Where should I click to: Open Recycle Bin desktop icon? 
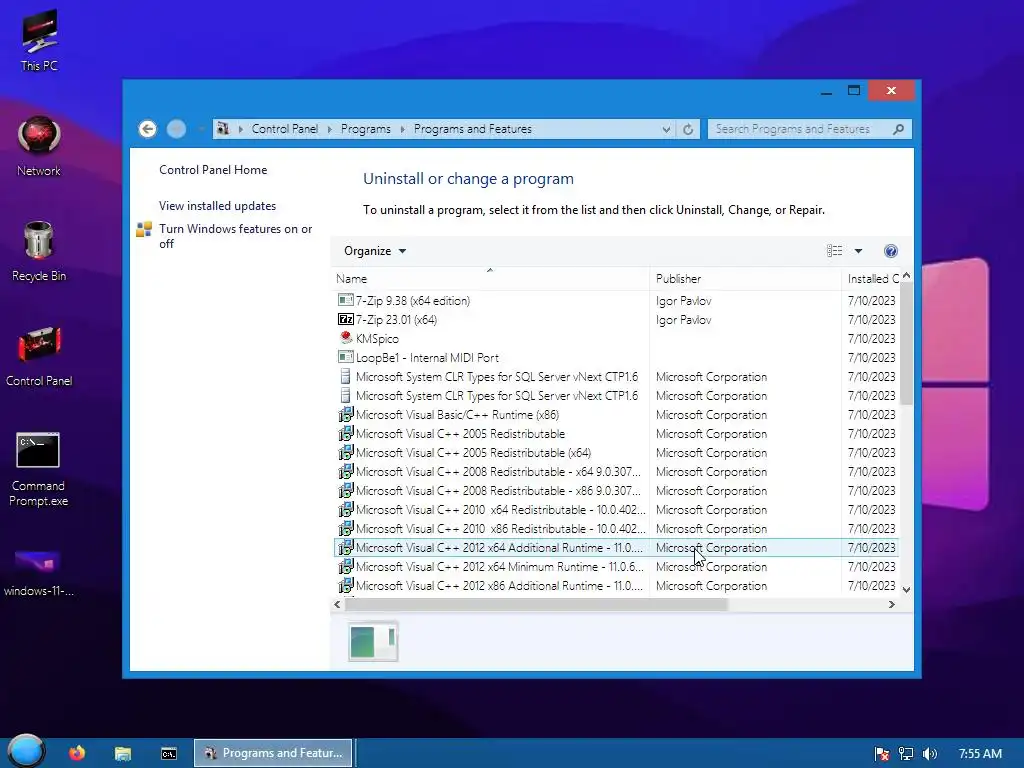(39, 251)
